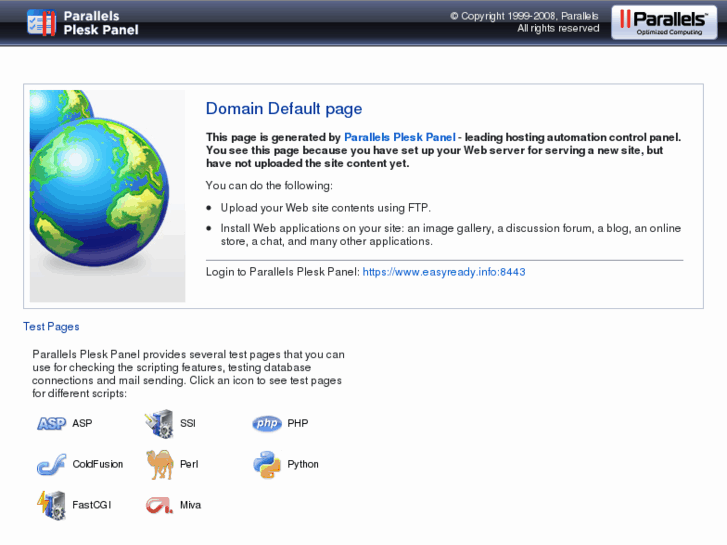Click 'You can do the following:' text
The height and width of the screenshot is (545, 727).
tap(269, 186)
